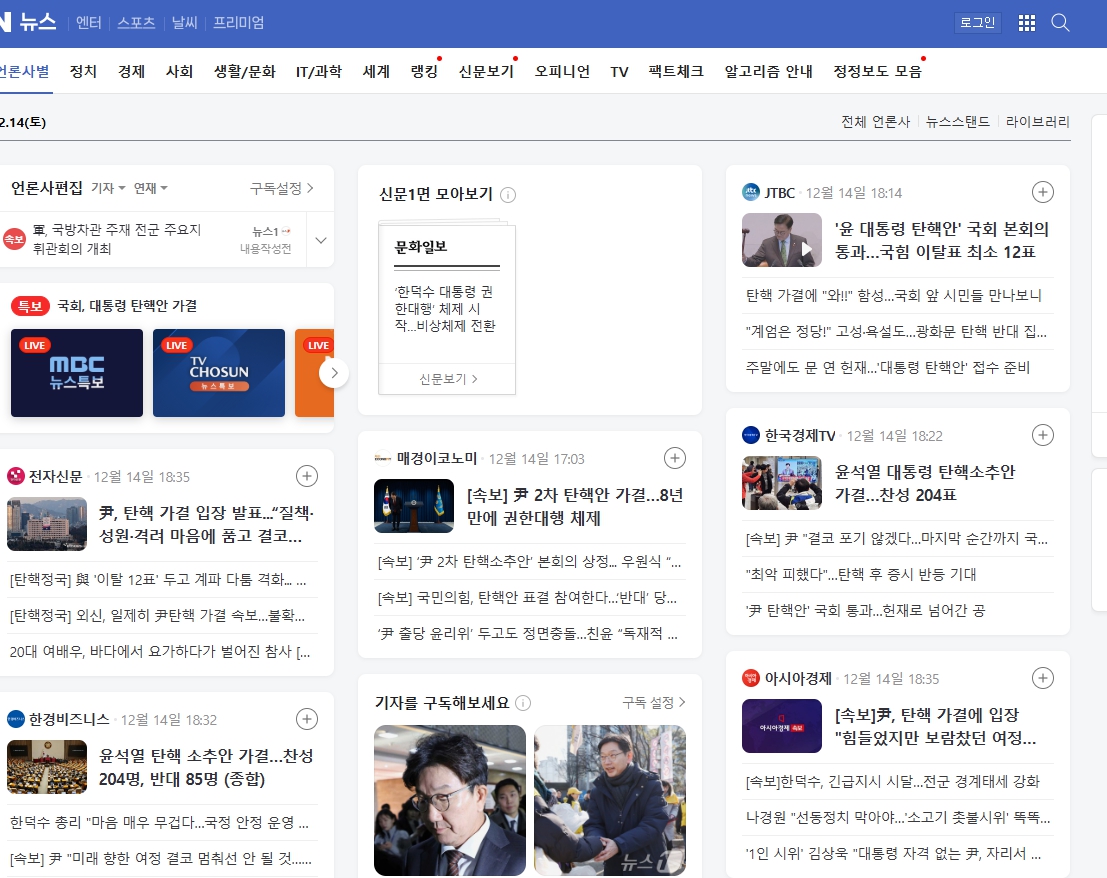Select the 정치 tab
The image size is (1107, 878).
(83, 71)
